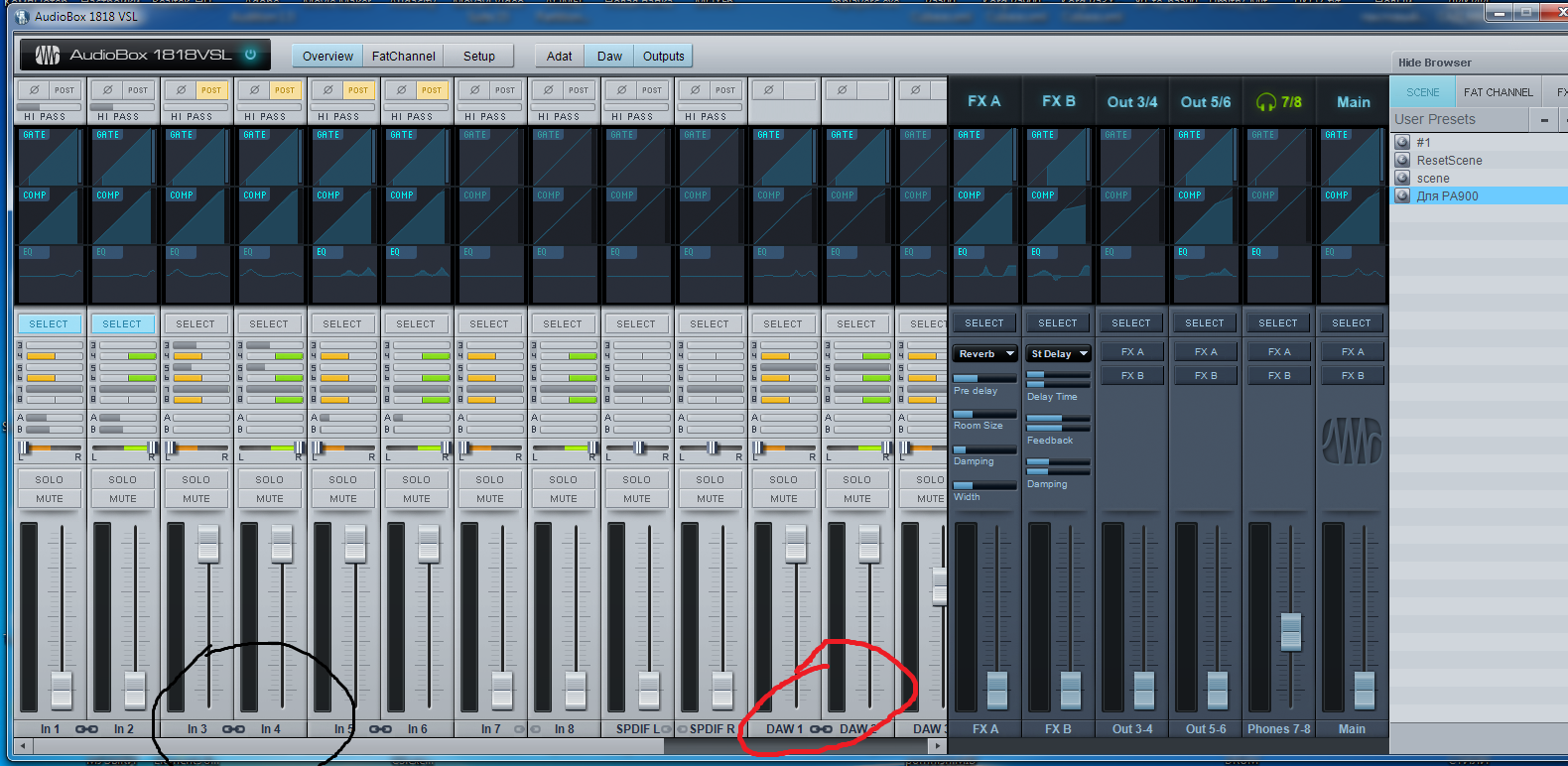1568x766 pixels.
Task: Click the Room Size slider on FX A
Action: point(984,414)
